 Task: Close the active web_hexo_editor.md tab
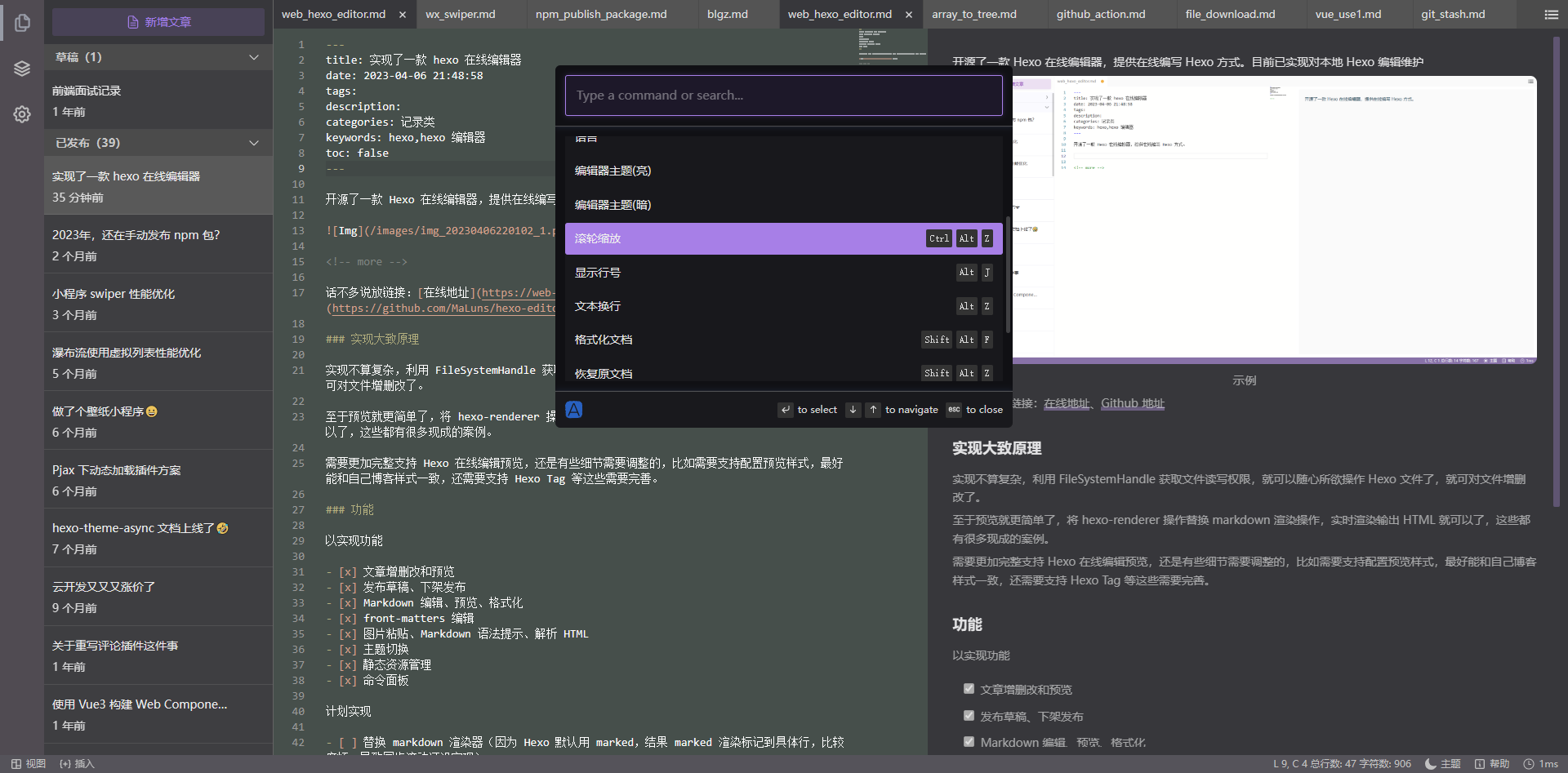point(909,15)
